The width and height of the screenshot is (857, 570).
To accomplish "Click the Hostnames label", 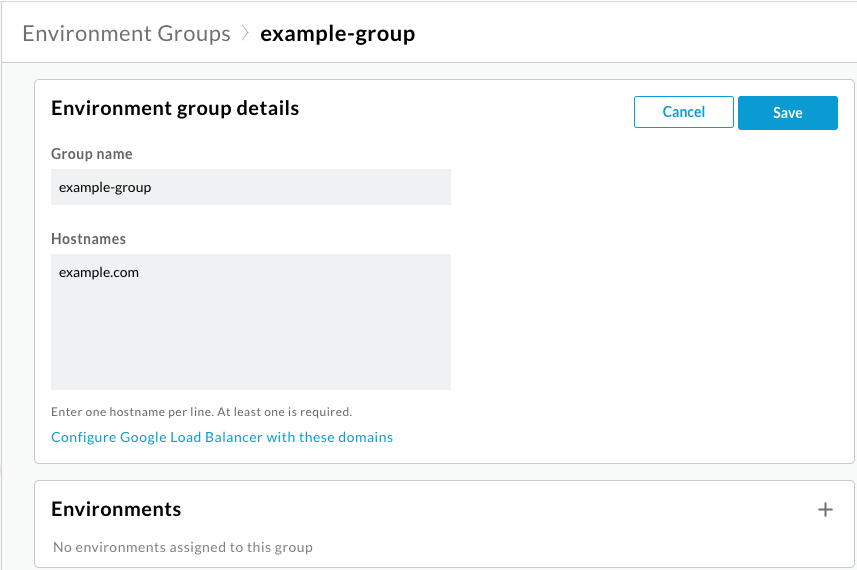I will [x=88, y=239].
